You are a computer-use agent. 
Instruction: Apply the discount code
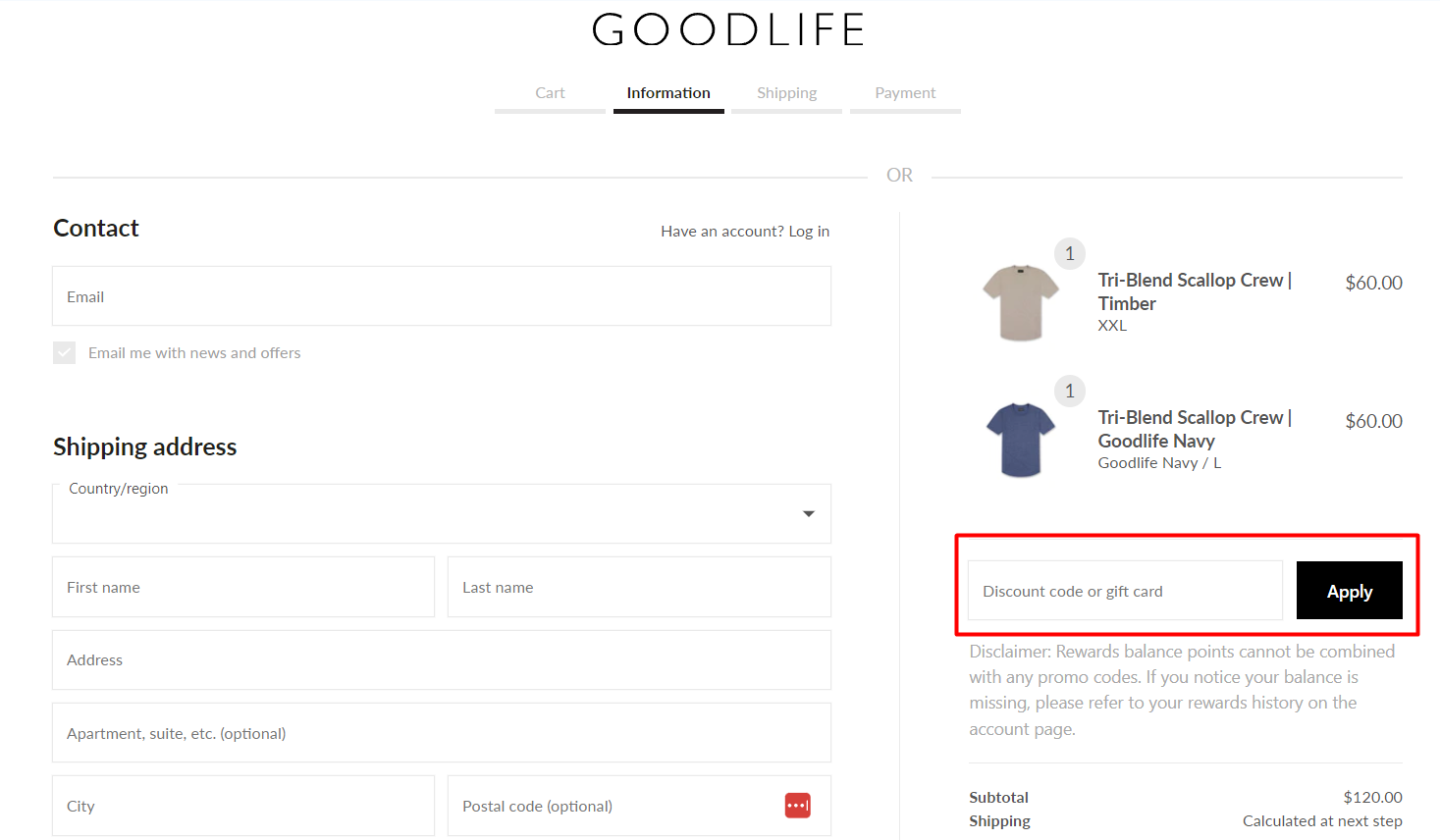click(1349, 591)
